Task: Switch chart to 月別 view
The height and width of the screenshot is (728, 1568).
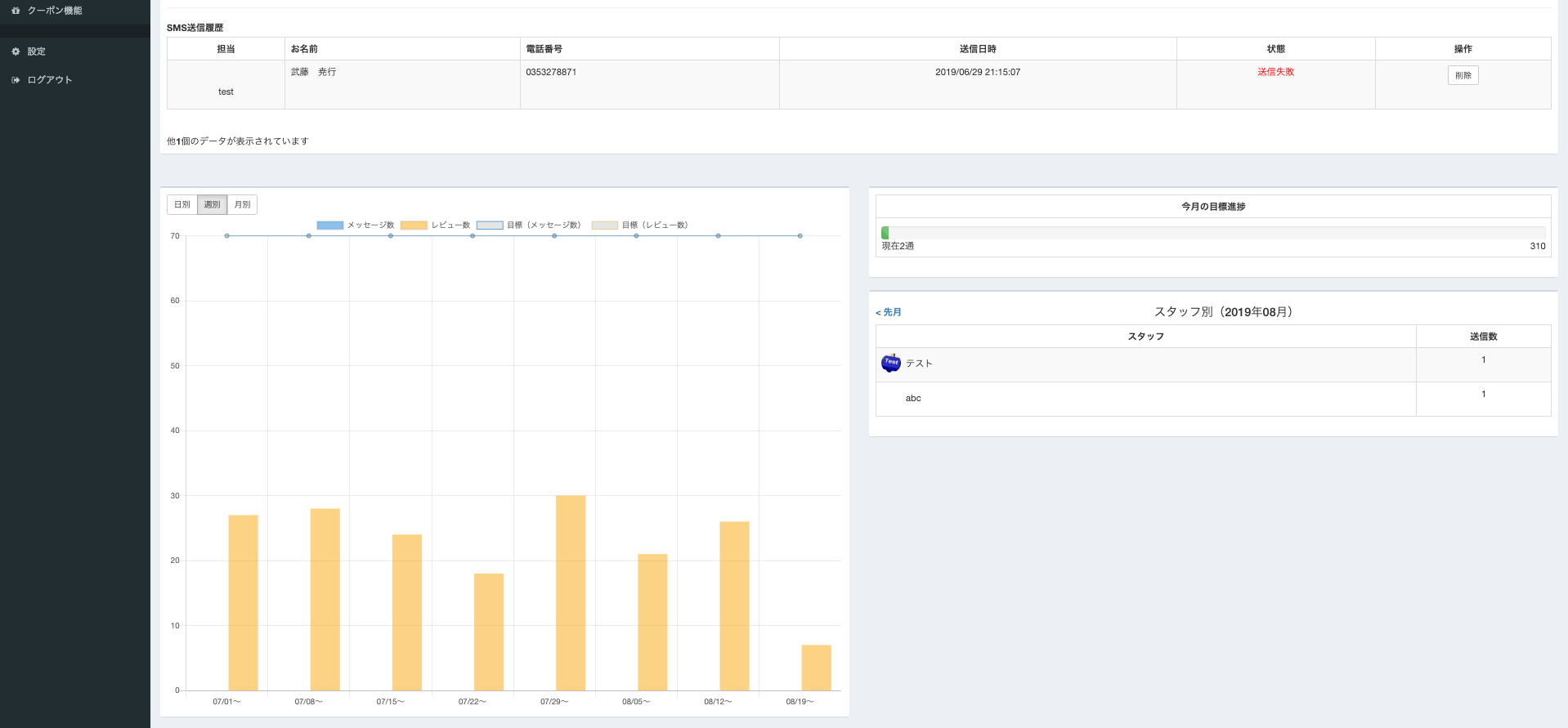Action: [242, 204]
